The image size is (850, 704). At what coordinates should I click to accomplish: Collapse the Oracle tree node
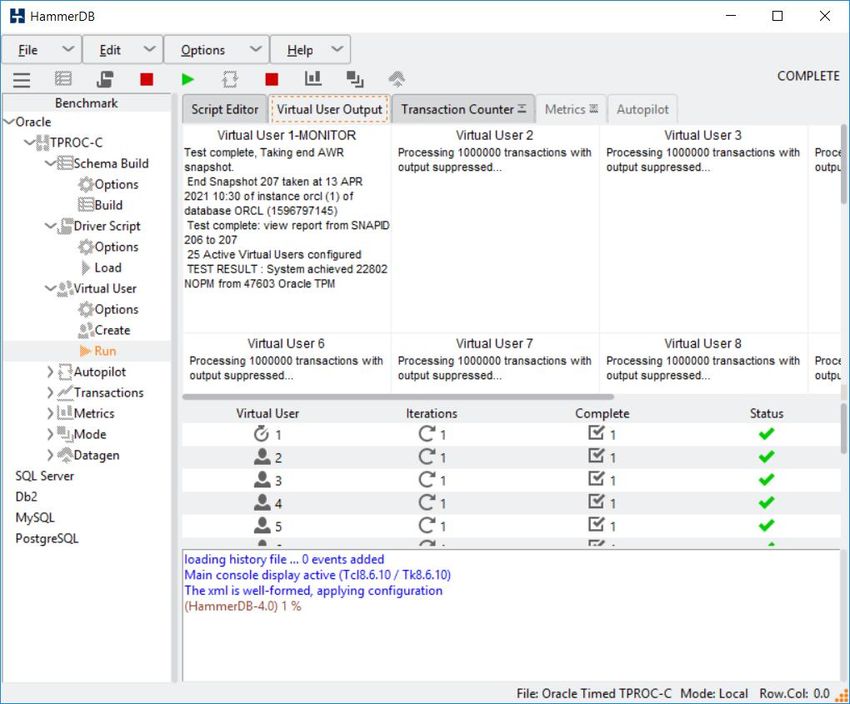(x=9, y=121)
